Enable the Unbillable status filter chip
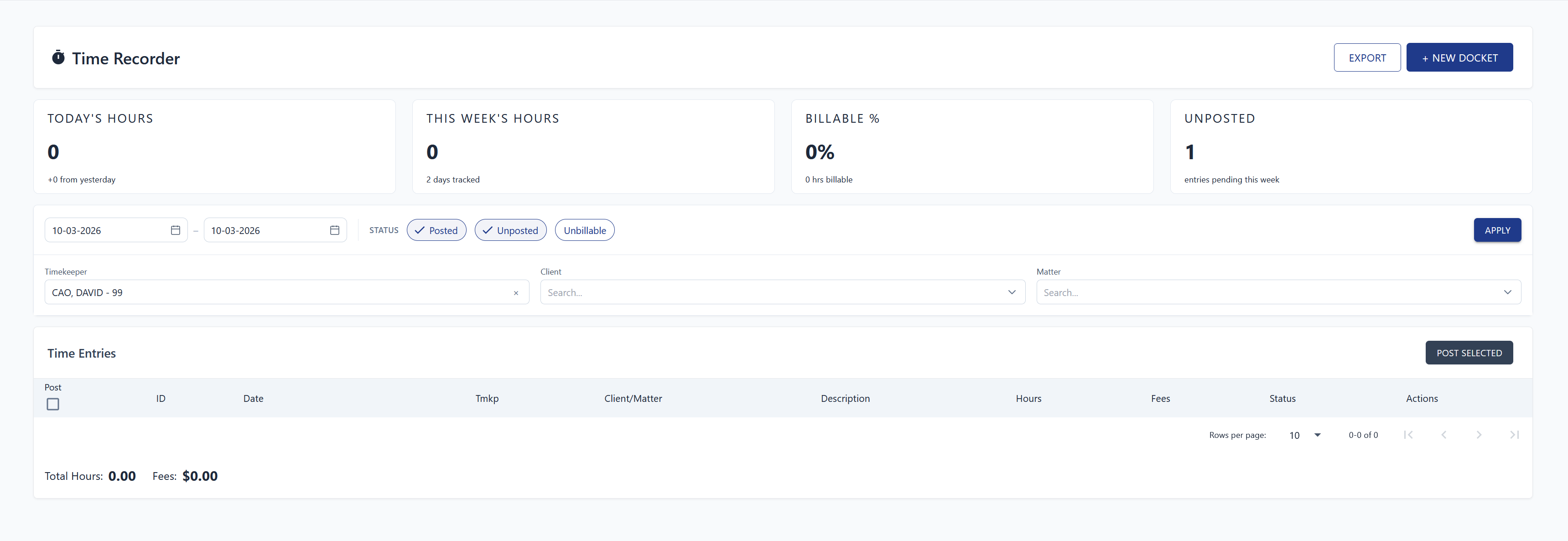The height and width of the screenshot is (541, 1568). [584, 230]
